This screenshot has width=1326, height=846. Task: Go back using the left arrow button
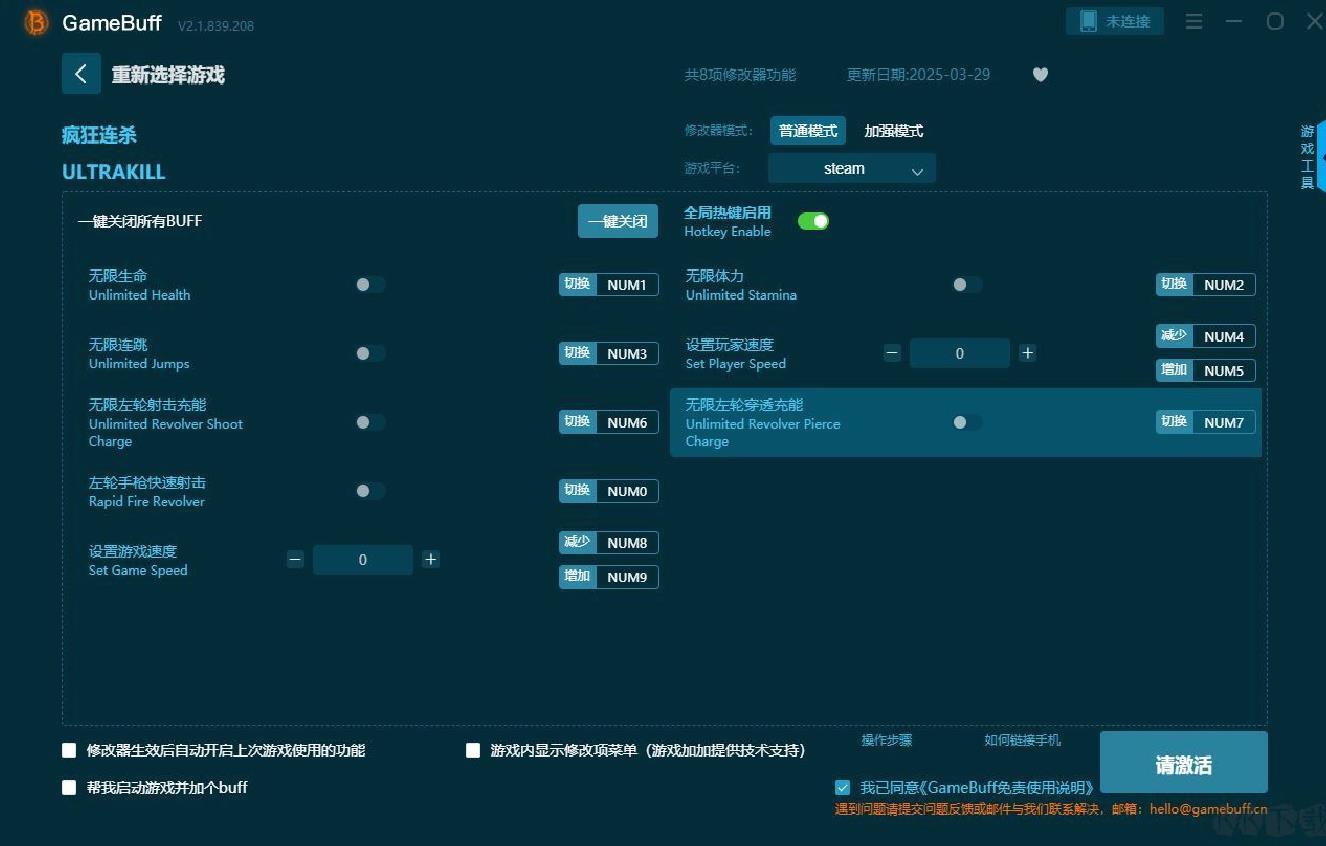(81, 74)
